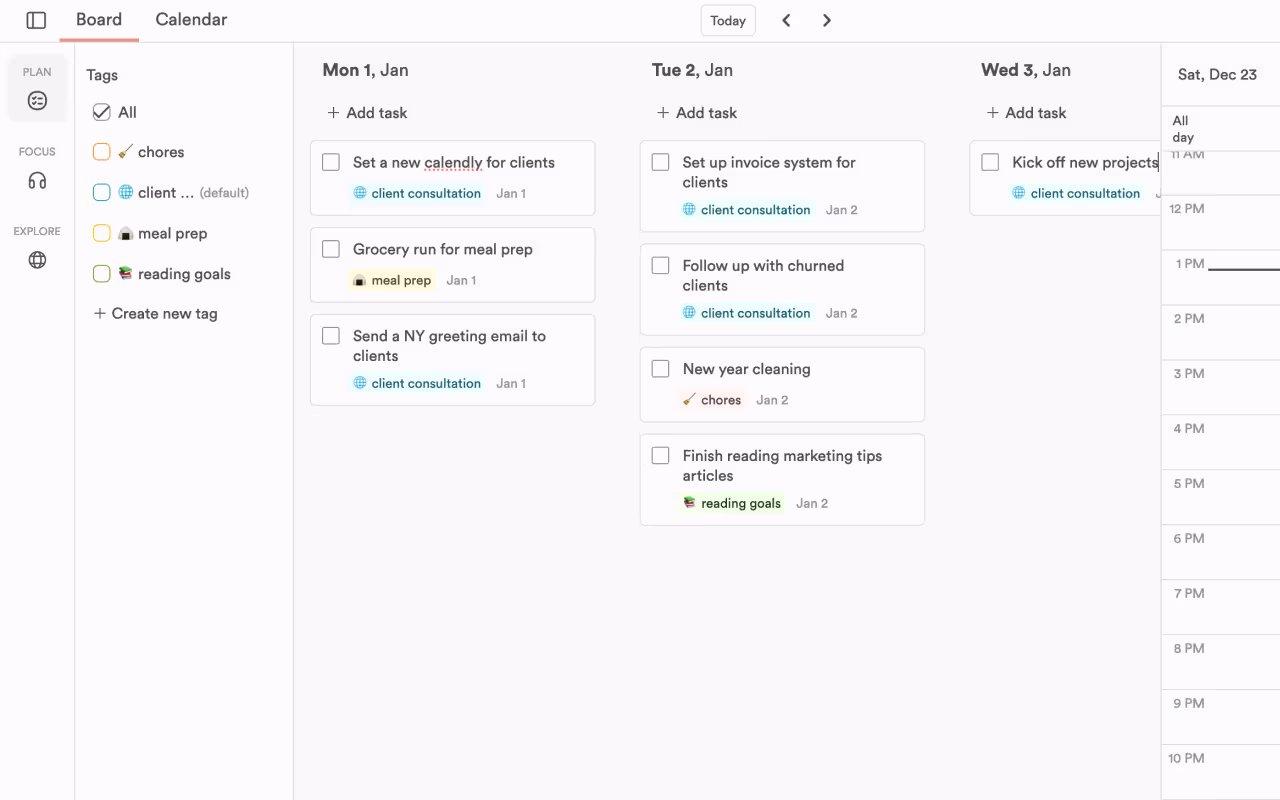
Task: Go to next week arrow
Action: click(826, 20)
